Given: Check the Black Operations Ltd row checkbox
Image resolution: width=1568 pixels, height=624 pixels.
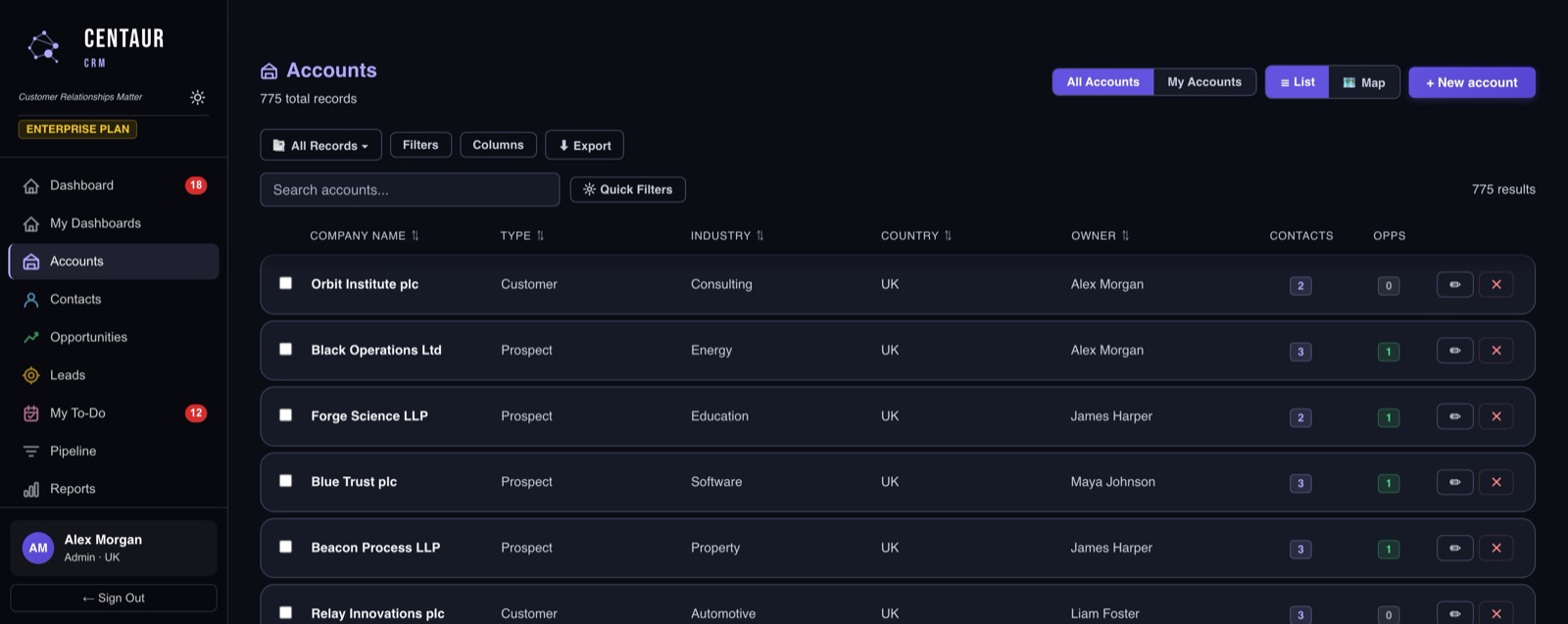Looking at the screenshot, I should point(286,349).
